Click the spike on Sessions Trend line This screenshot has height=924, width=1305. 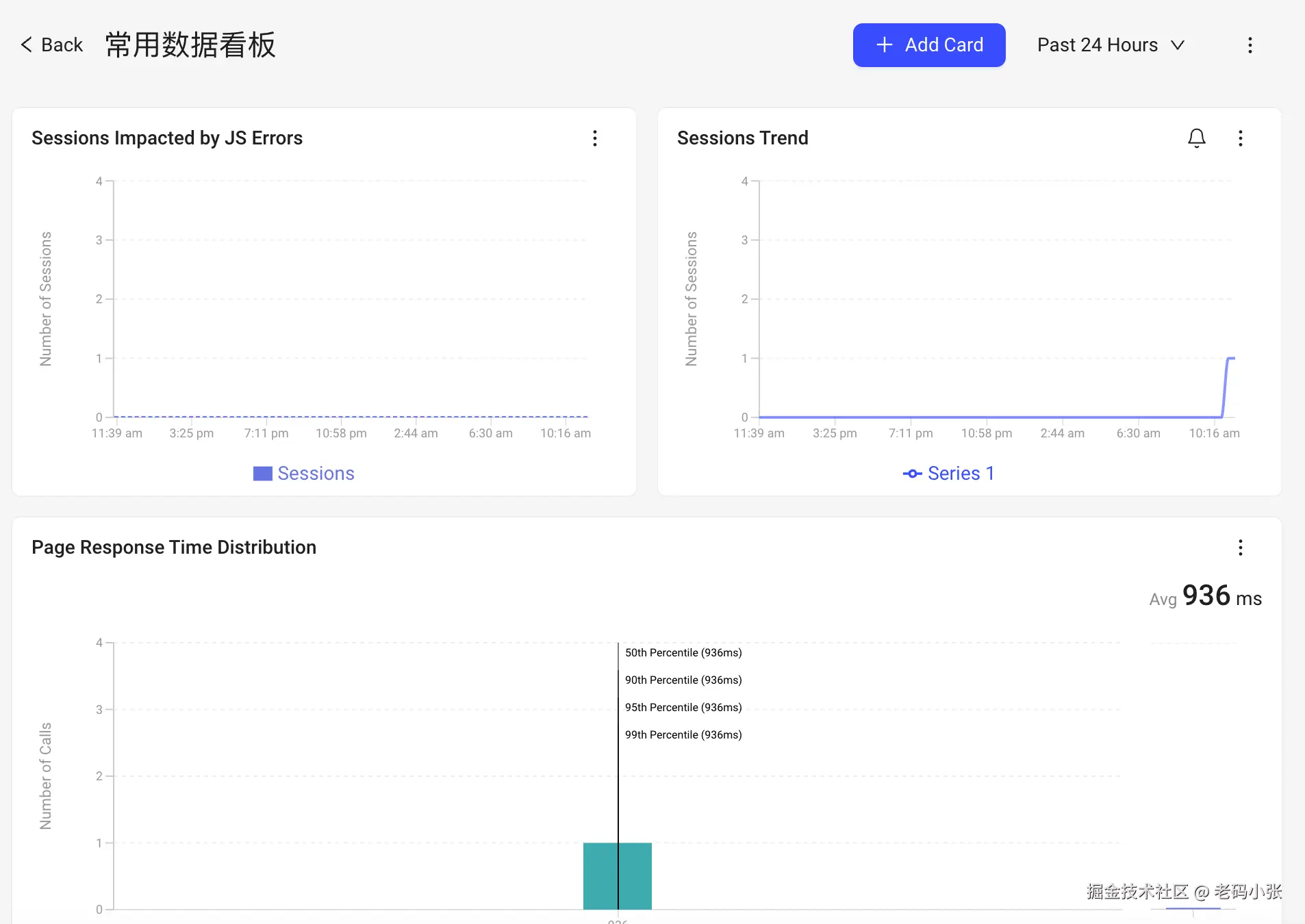point(1228,370)
